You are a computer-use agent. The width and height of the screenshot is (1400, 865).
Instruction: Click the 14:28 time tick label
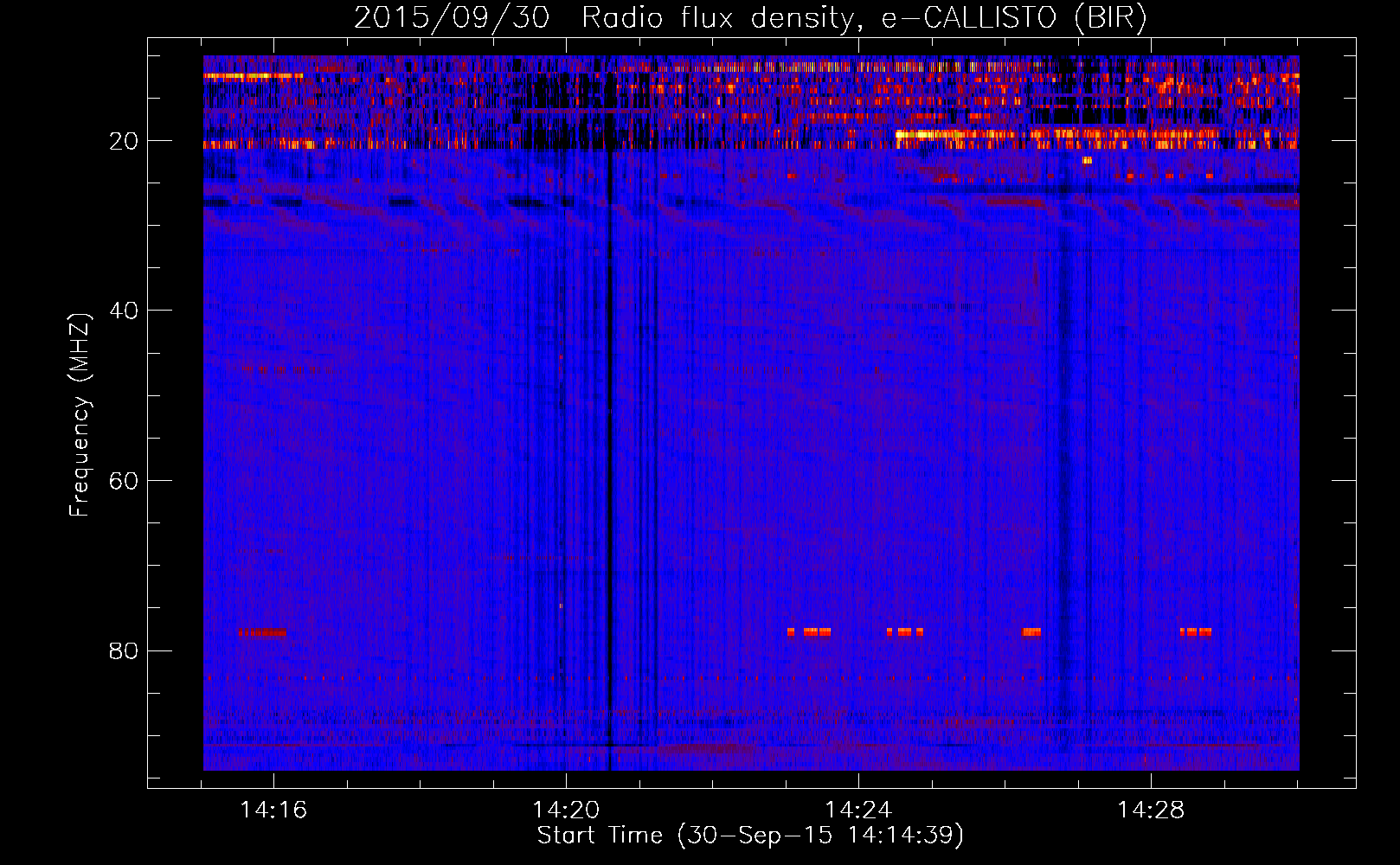(x=1151, y=811)
